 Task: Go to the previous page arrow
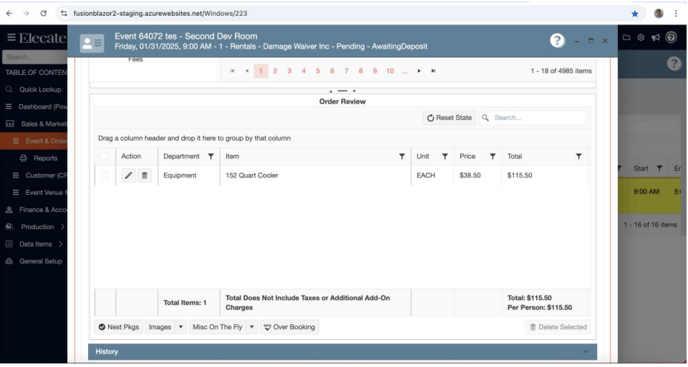(247, 71)
